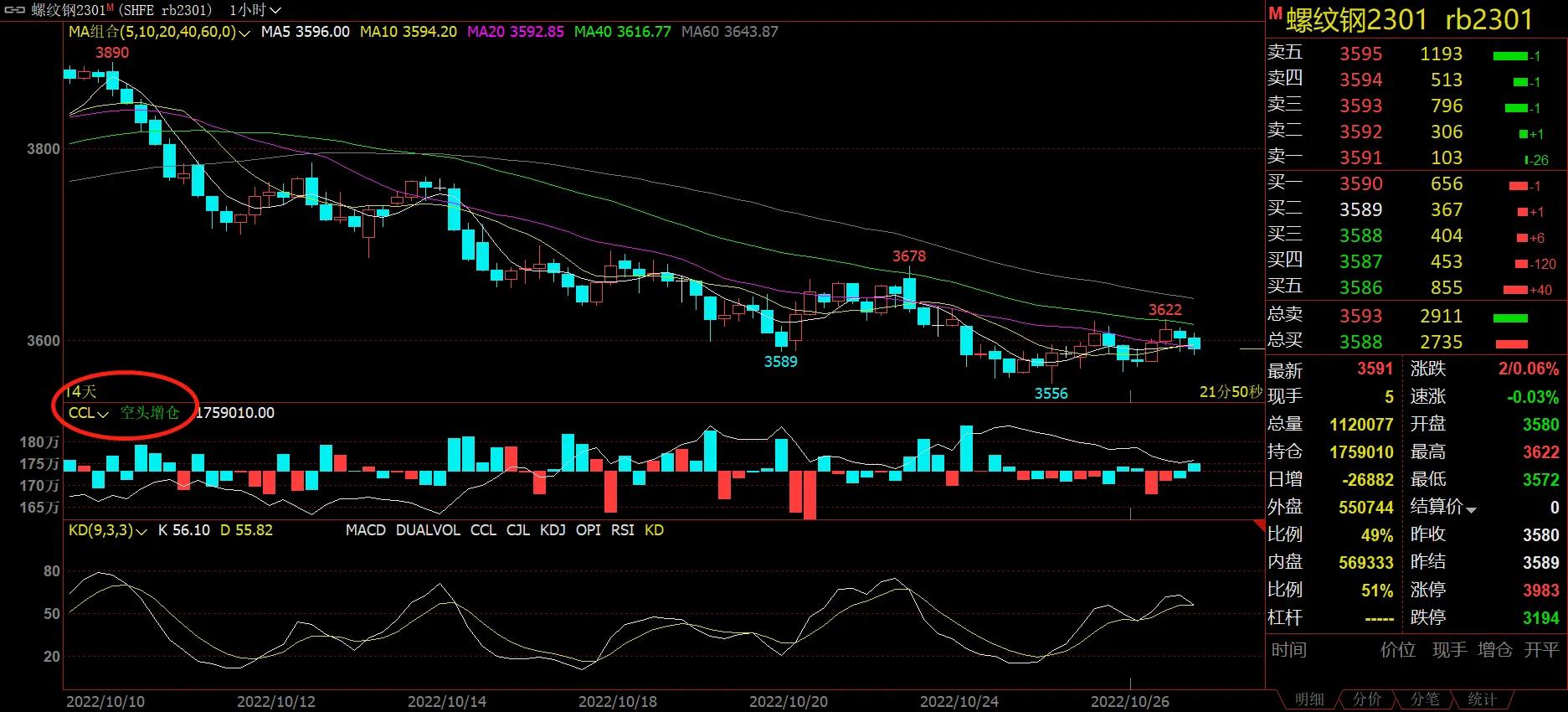Click the 2022/10/20 date on time axis

[x=788, y=701]
